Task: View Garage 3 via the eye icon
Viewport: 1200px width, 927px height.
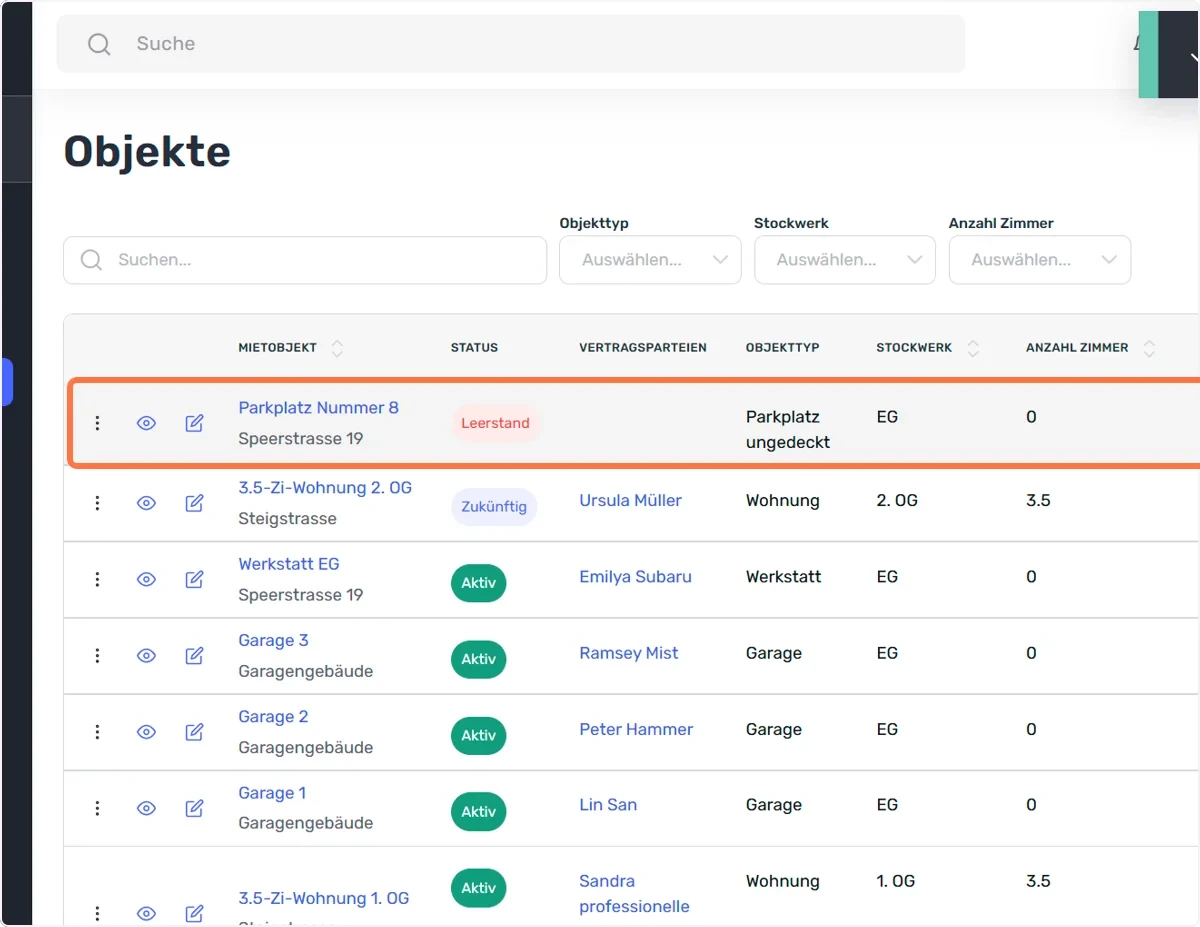Action: tap(146, 656)
